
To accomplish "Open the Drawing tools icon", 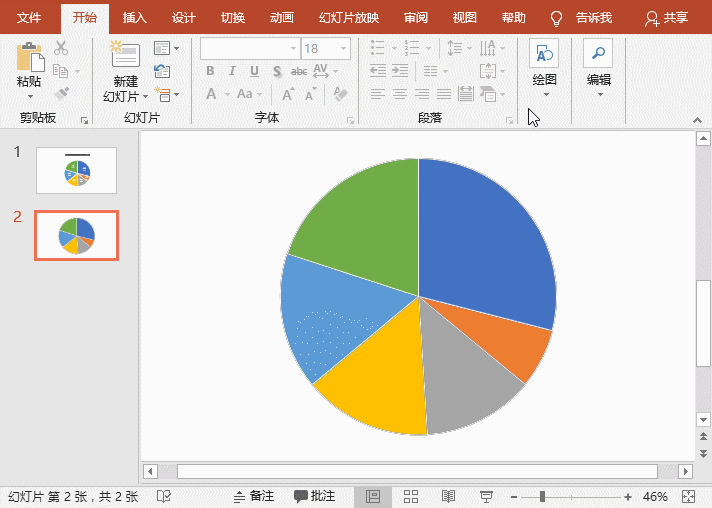I will [x=544, y=55].
